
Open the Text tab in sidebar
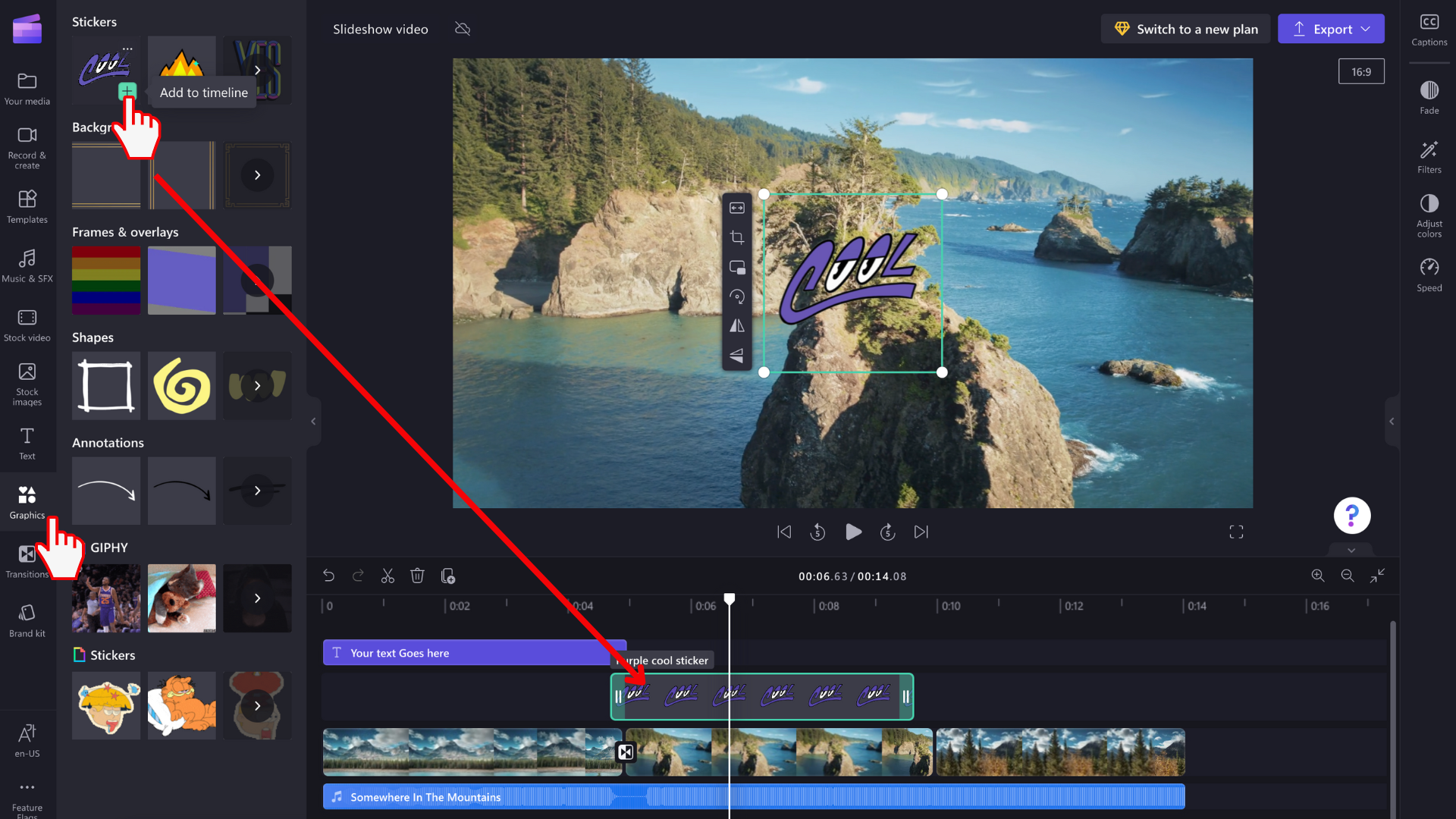tap(27, 444)
